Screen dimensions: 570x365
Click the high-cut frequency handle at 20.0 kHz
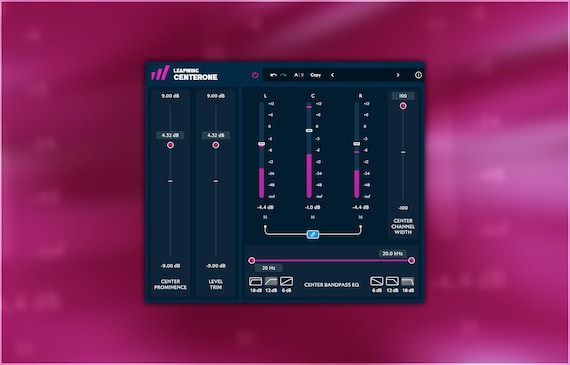tap(411, 260)
